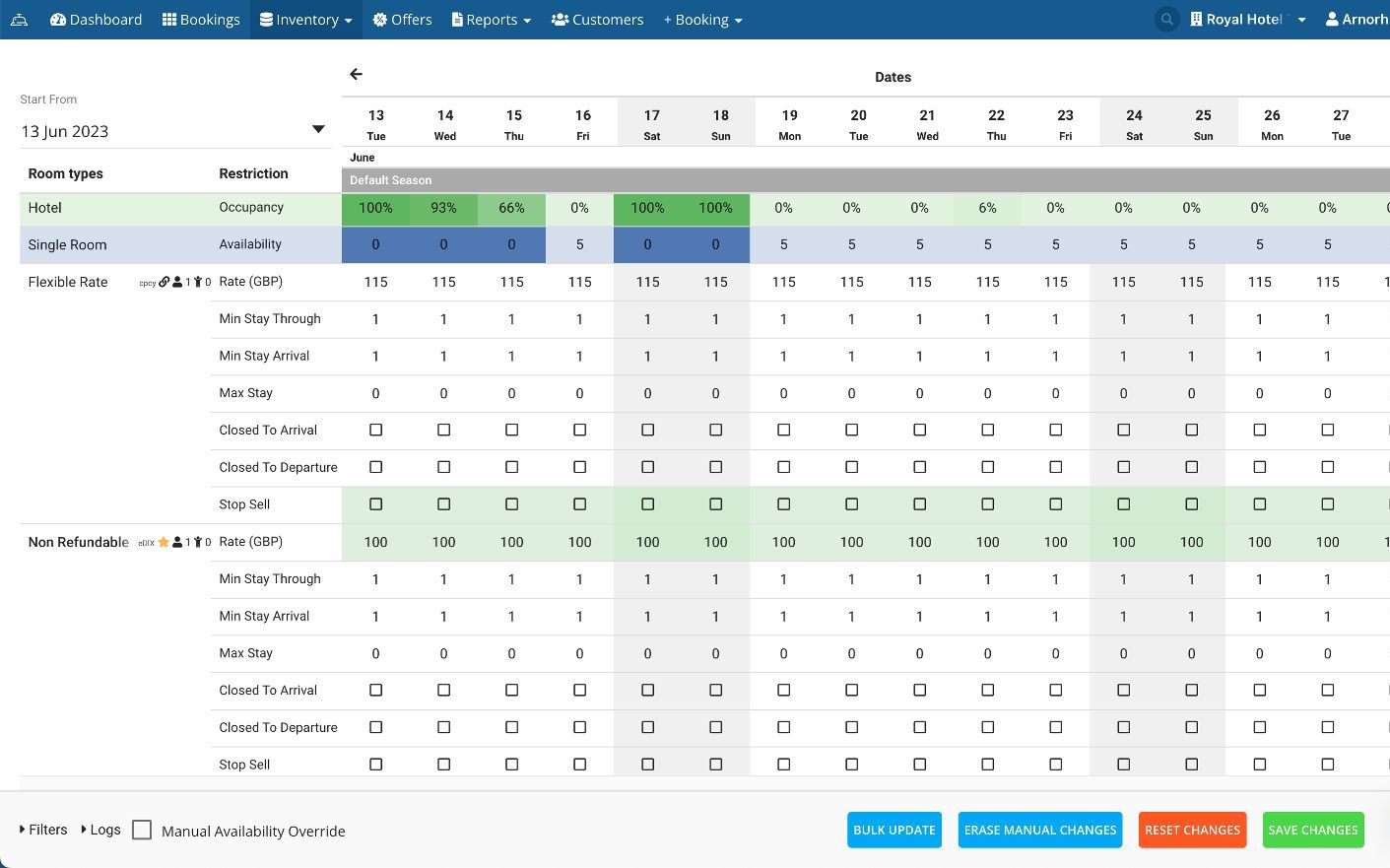Open the Inventory menu
The image size is (1390, 868).
305,20
